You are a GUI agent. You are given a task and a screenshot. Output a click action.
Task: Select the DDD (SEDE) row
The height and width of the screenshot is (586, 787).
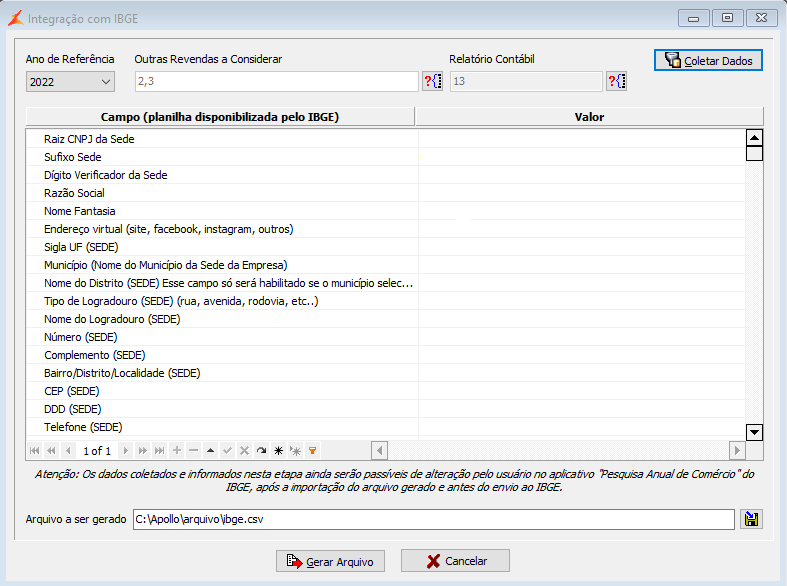pyautogui.click(x=385, y=409)
